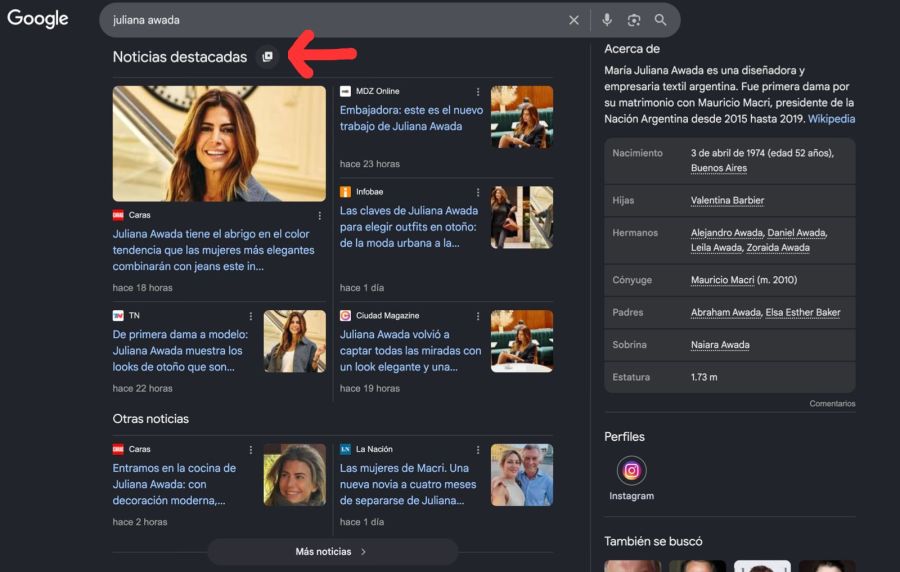Open Entramos en la cocina headline

click(174, 484)
